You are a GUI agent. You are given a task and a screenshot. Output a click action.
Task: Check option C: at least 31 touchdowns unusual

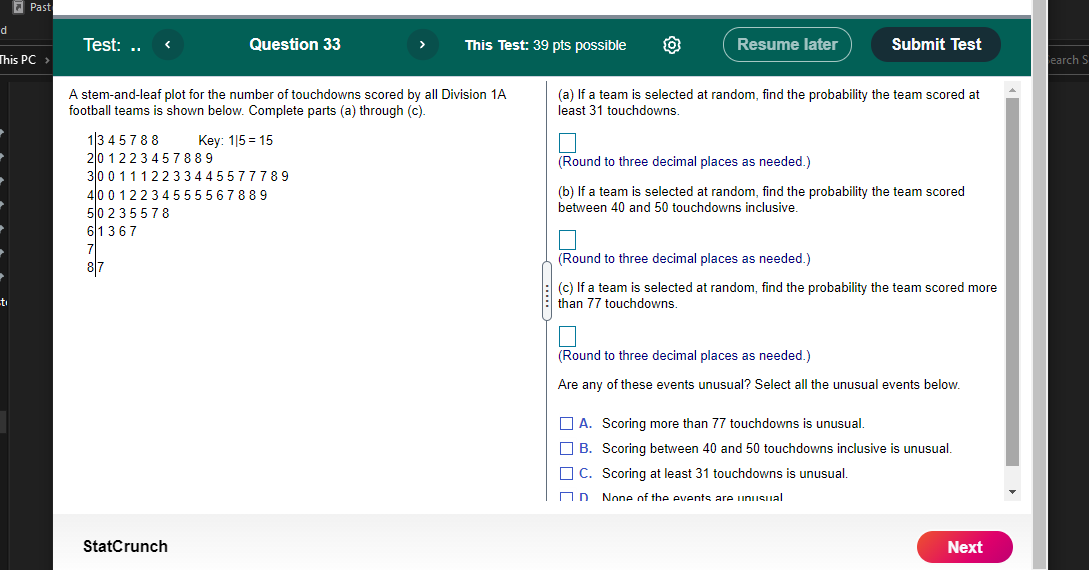[567, 473]
